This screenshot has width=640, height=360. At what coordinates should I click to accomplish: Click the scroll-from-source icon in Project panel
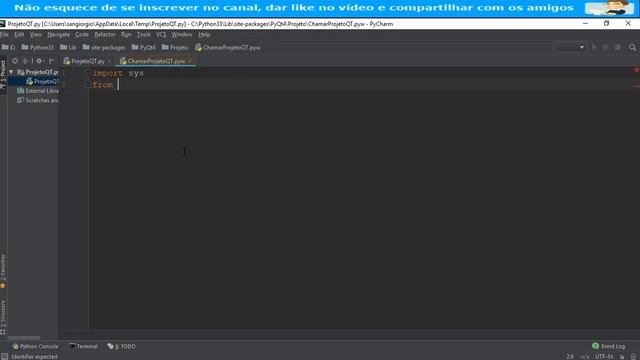[15, 61]
